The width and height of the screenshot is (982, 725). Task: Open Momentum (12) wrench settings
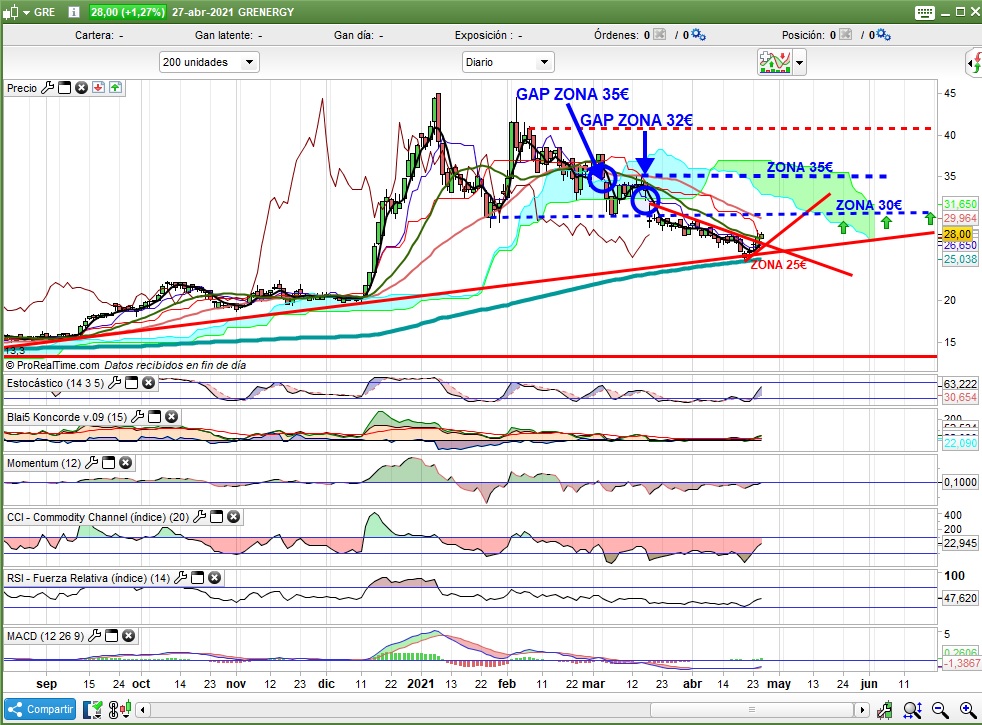tap(91, 463)
